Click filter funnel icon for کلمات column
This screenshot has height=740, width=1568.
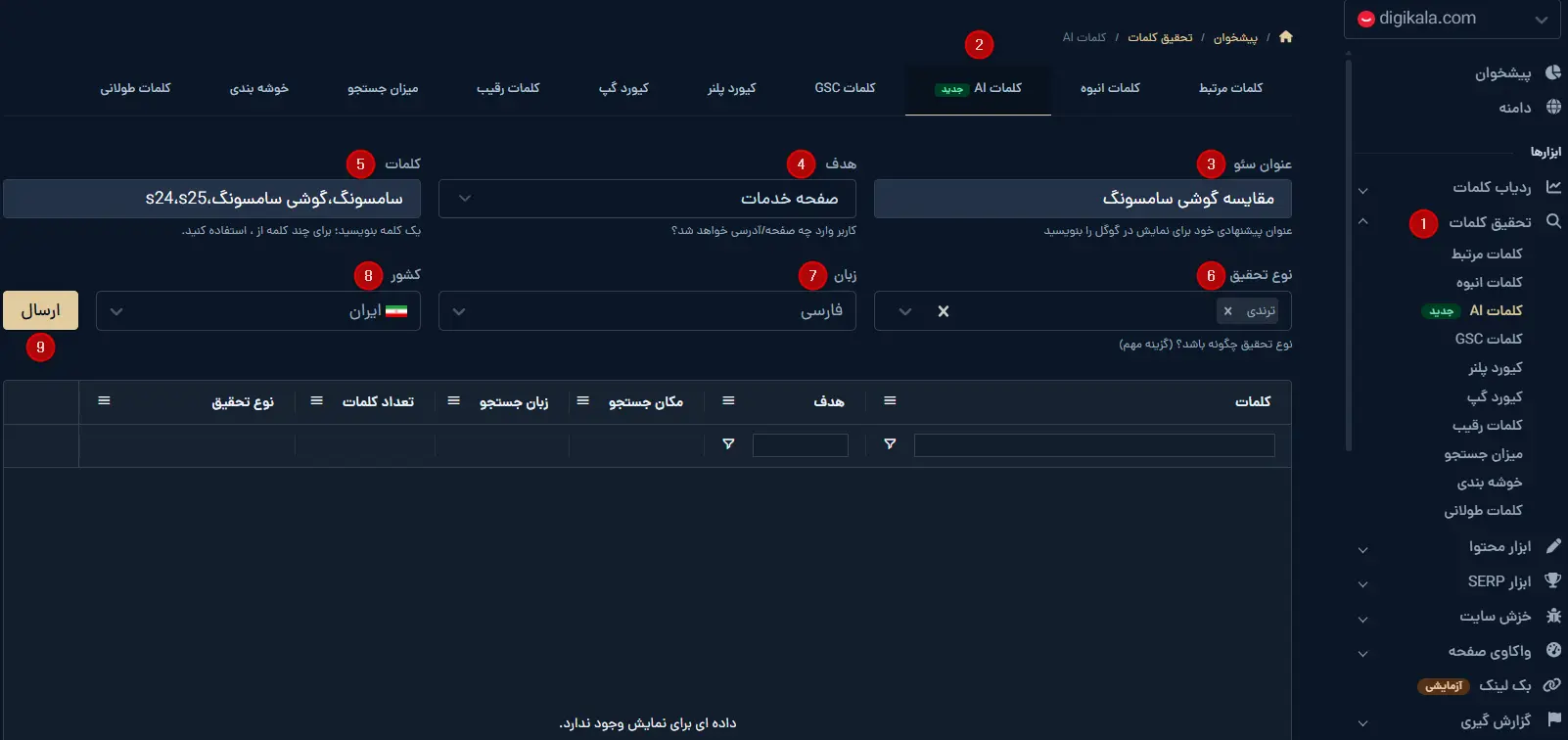[x=889, y=444]
